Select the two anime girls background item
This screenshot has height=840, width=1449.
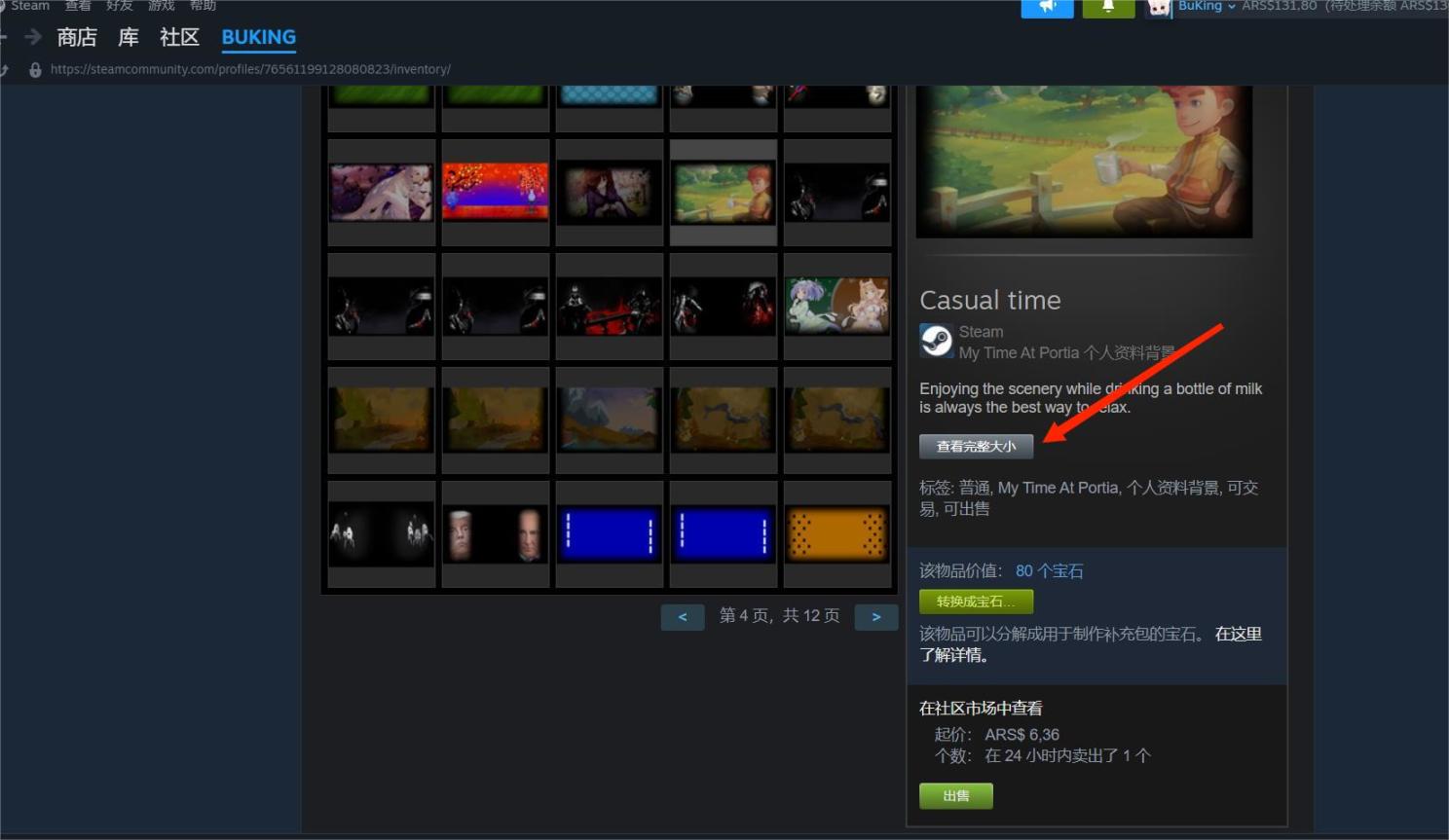[x=837, y=306]
